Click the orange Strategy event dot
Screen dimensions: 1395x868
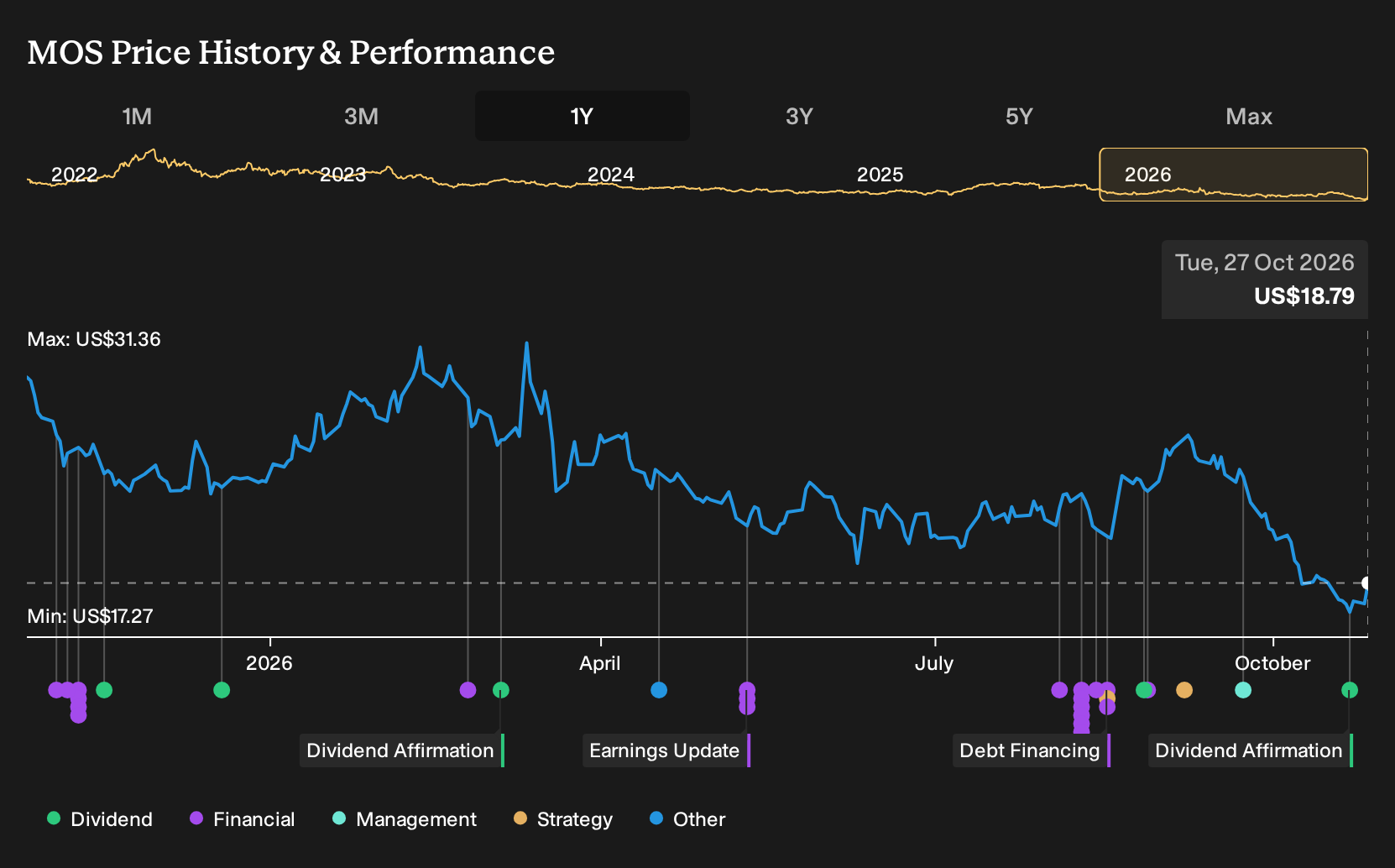1184,690
